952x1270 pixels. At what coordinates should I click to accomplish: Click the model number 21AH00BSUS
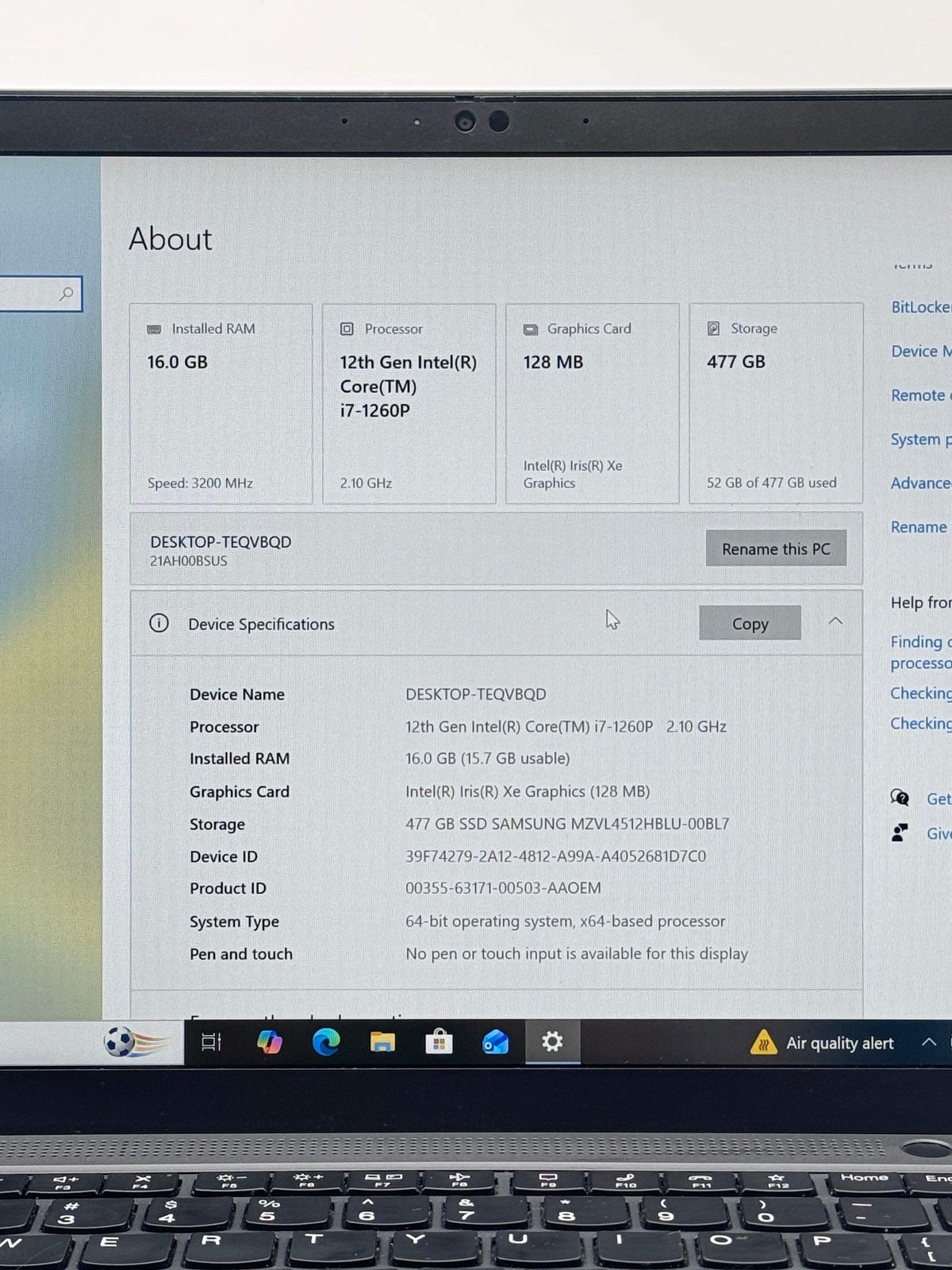point(189,560)
